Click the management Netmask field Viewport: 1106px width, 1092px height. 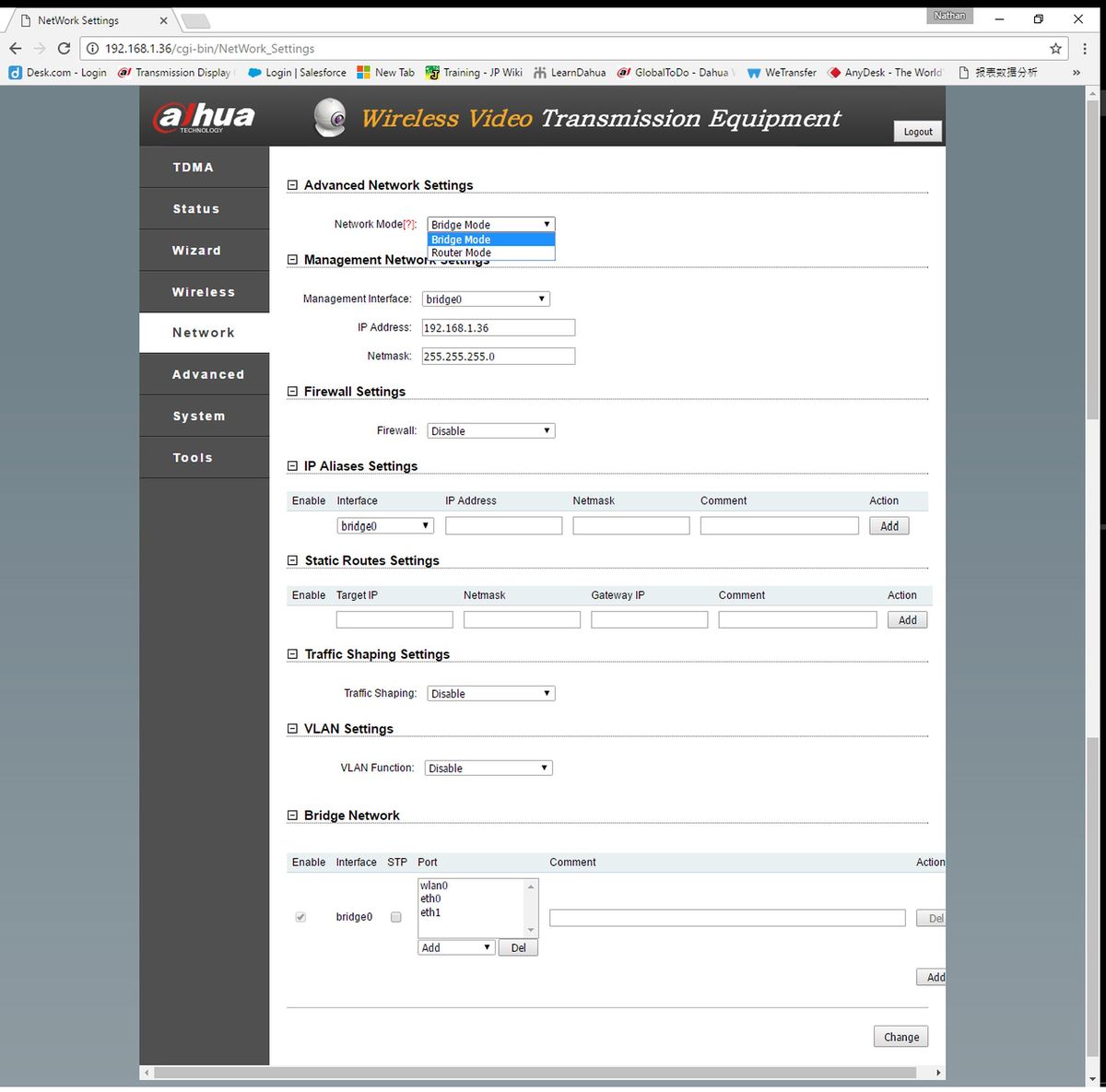pos(499,357)
